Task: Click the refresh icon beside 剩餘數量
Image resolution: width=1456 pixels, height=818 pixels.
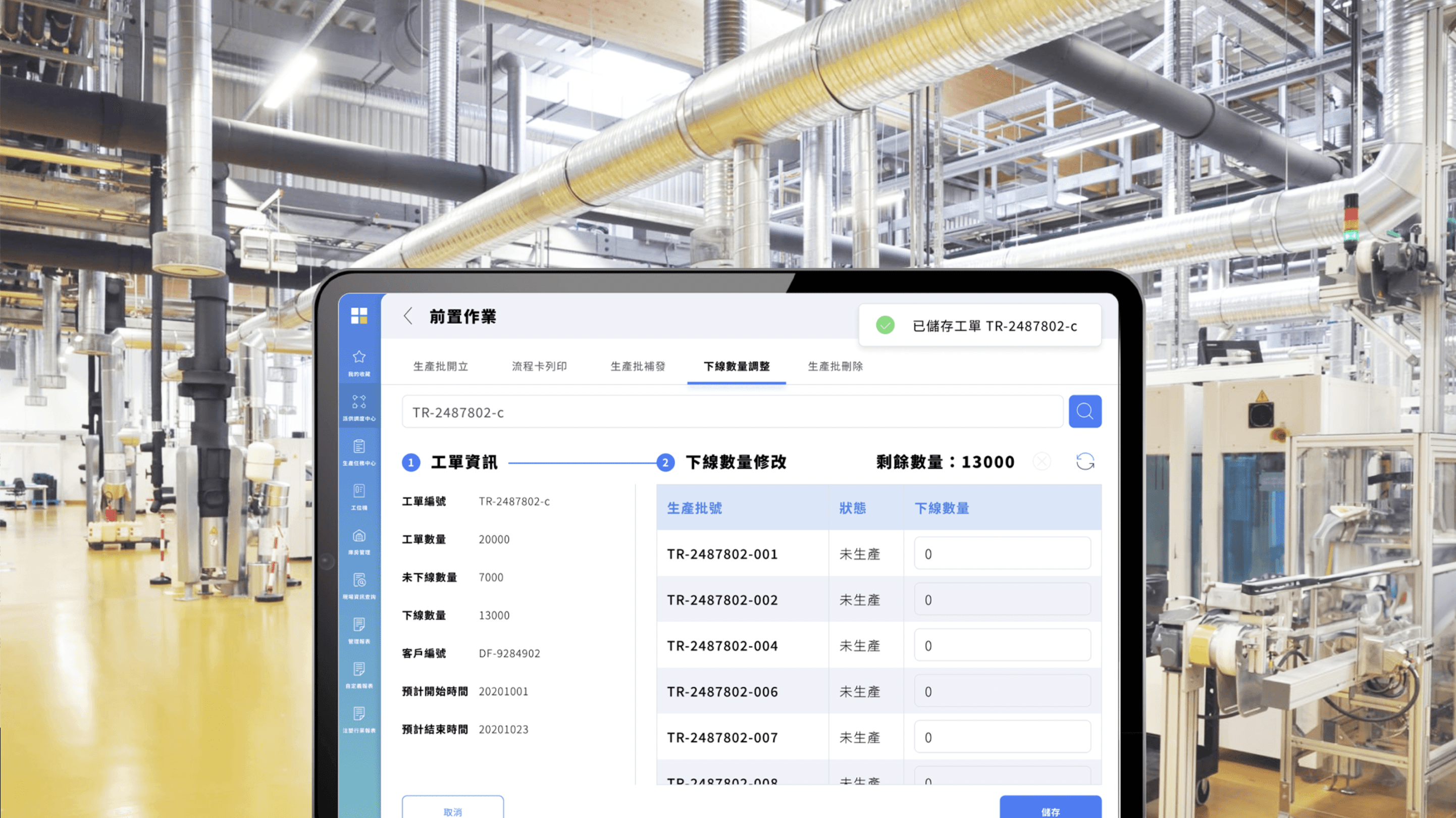Action: (1084, 462)
